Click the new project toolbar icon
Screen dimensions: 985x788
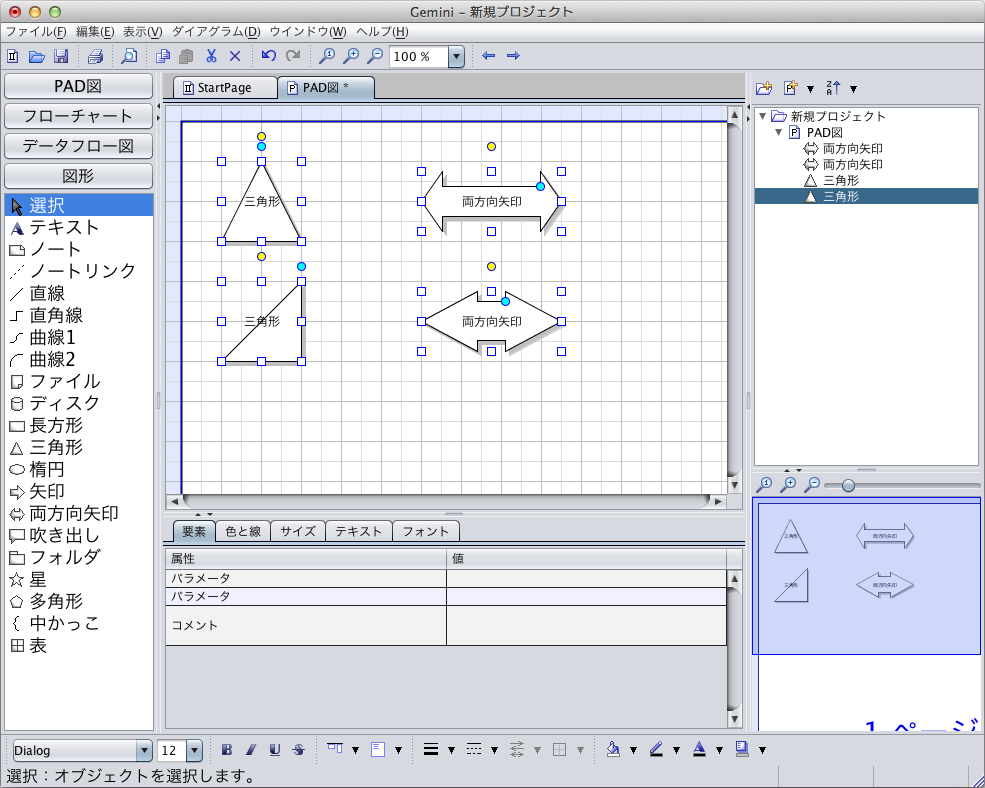click(x=13, y=56)
